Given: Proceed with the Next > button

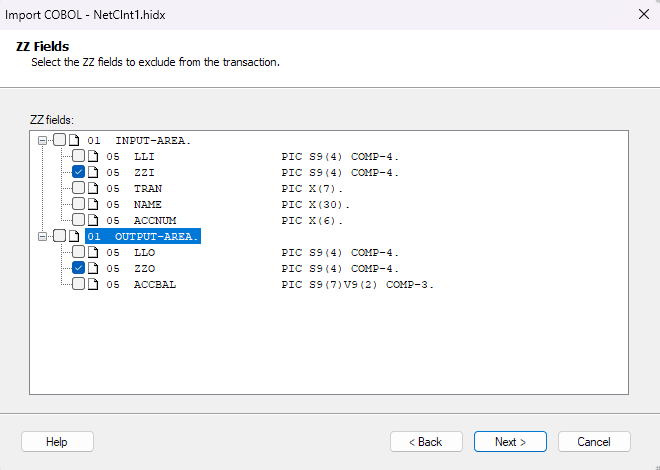Looking at the screenshot, I should [510, 442].
